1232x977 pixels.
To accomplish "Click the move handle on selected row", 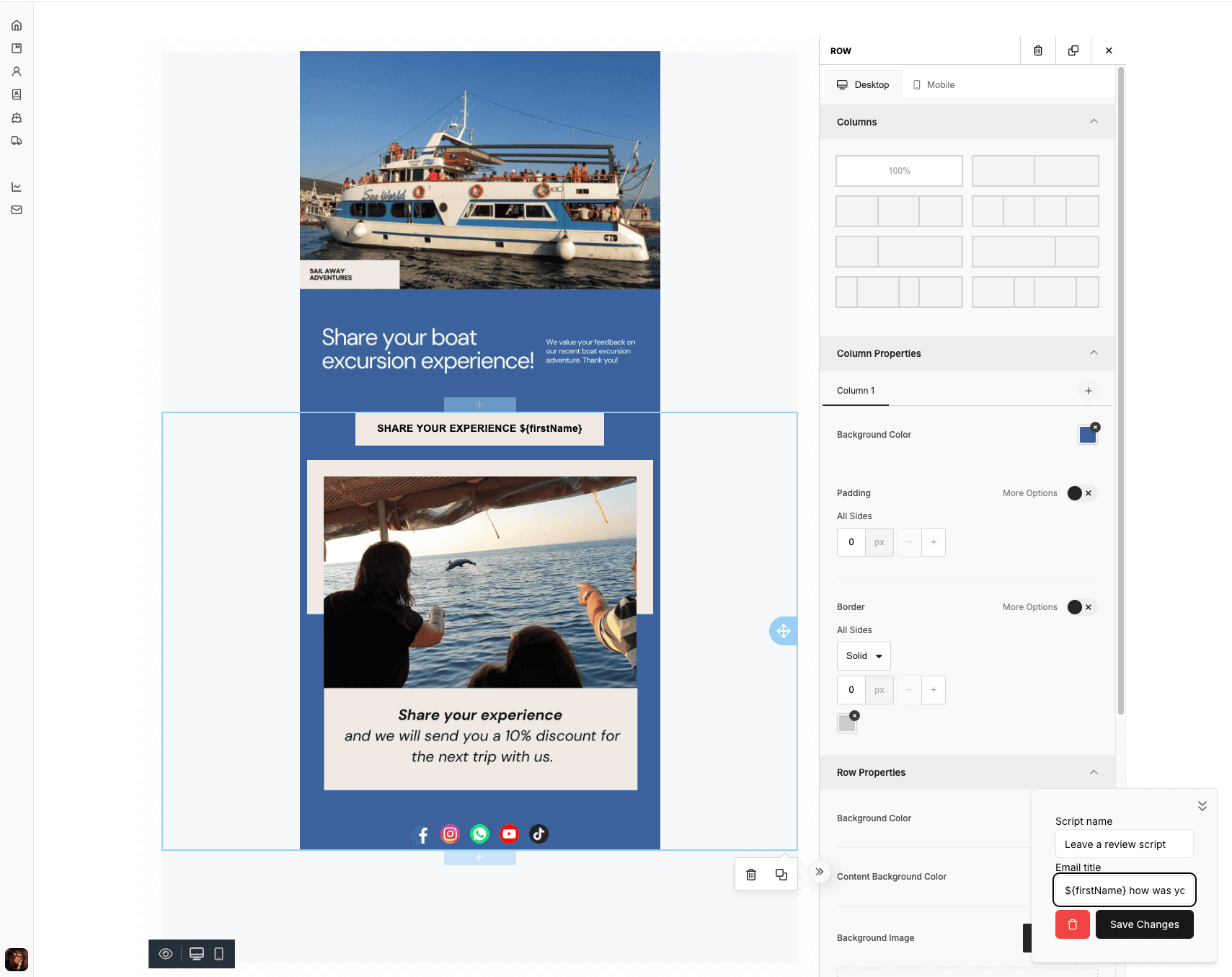I will (x=784, y=631).
